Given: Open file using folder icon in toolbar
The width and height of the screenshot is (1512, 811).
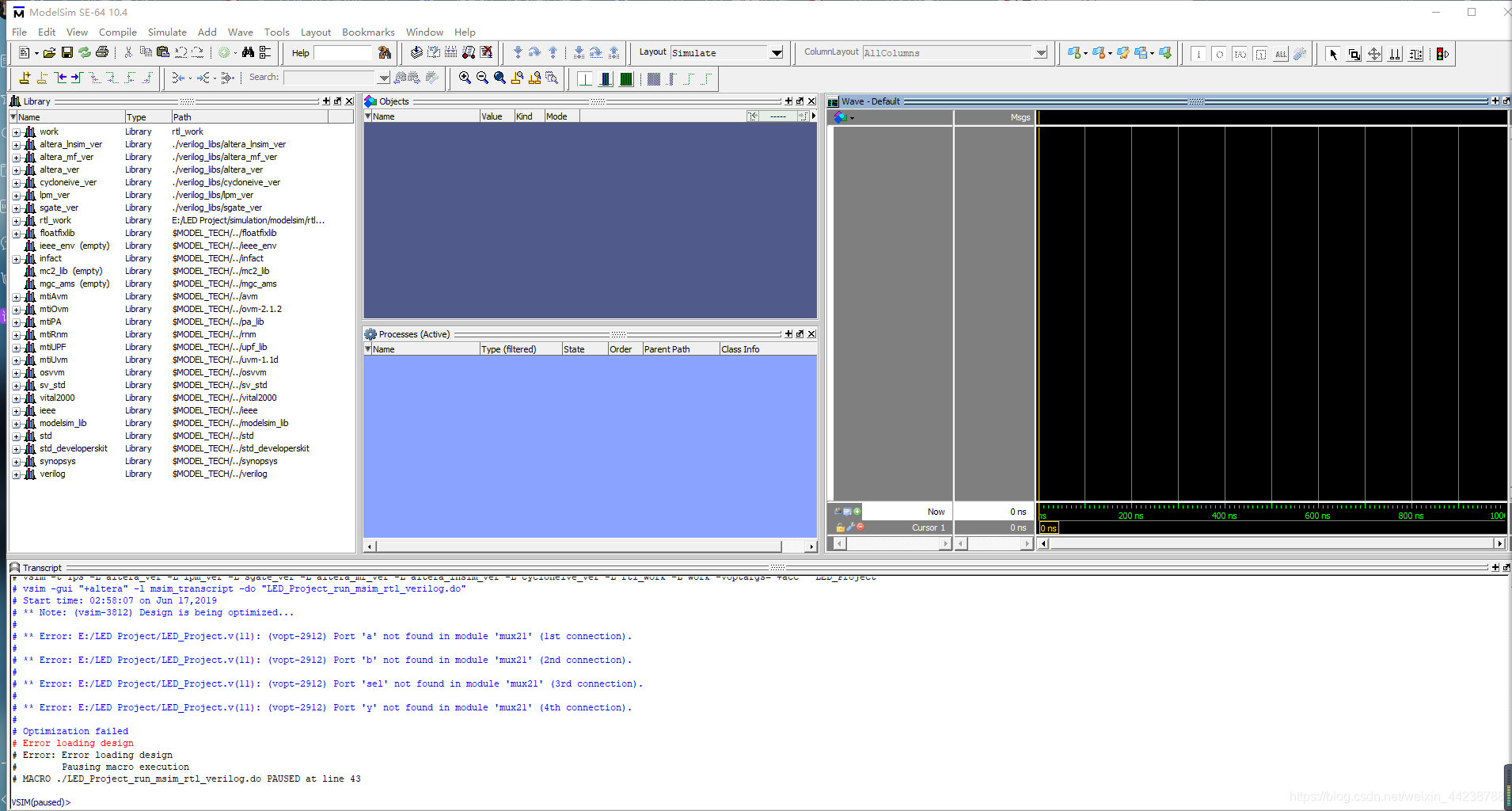Looking at the screenshot, I should click(49, 53).
